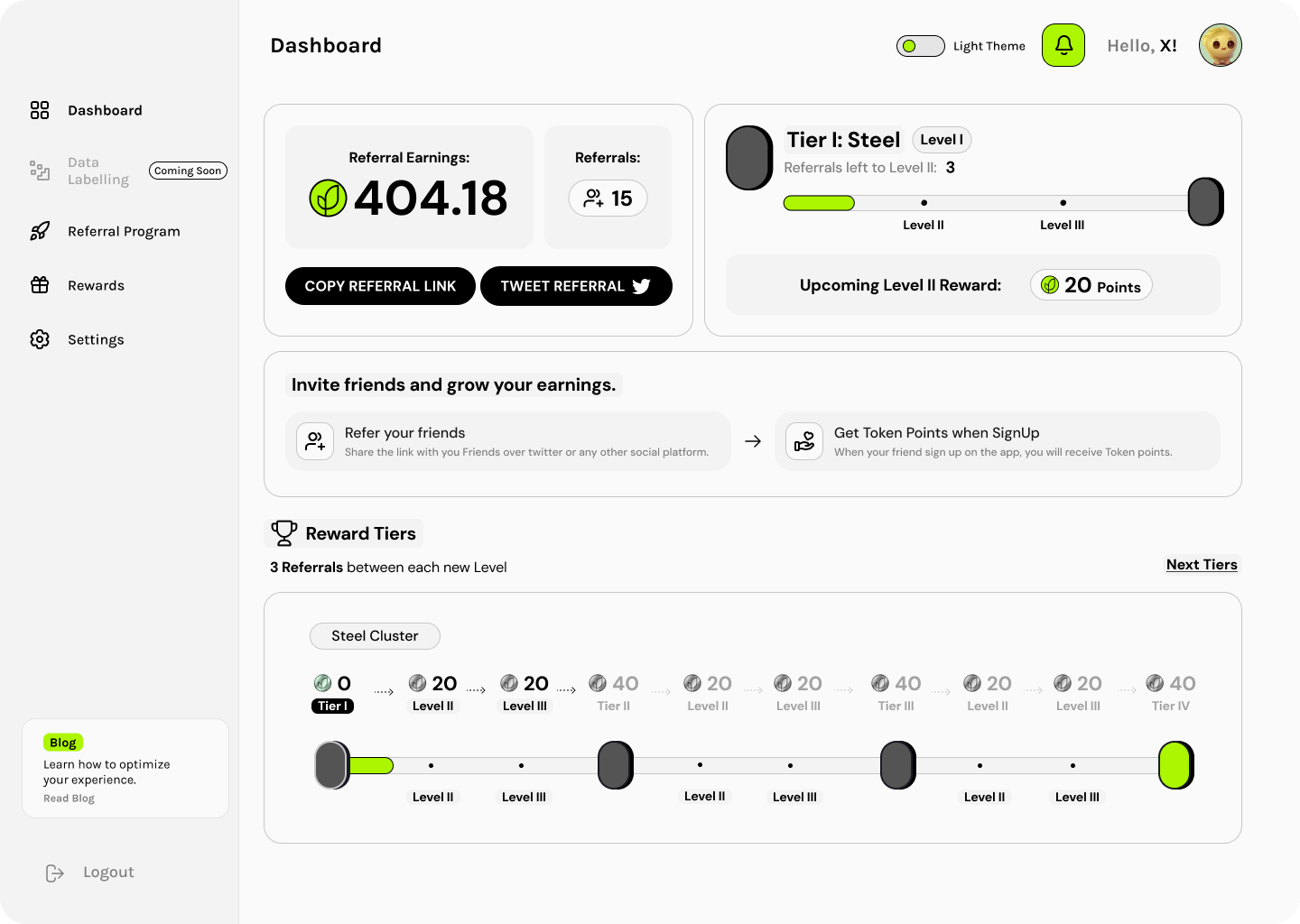This screenshot has width=1300, height=924.
Task: Open notifications via the bell icon
Action: click(x=1063, y=45)
